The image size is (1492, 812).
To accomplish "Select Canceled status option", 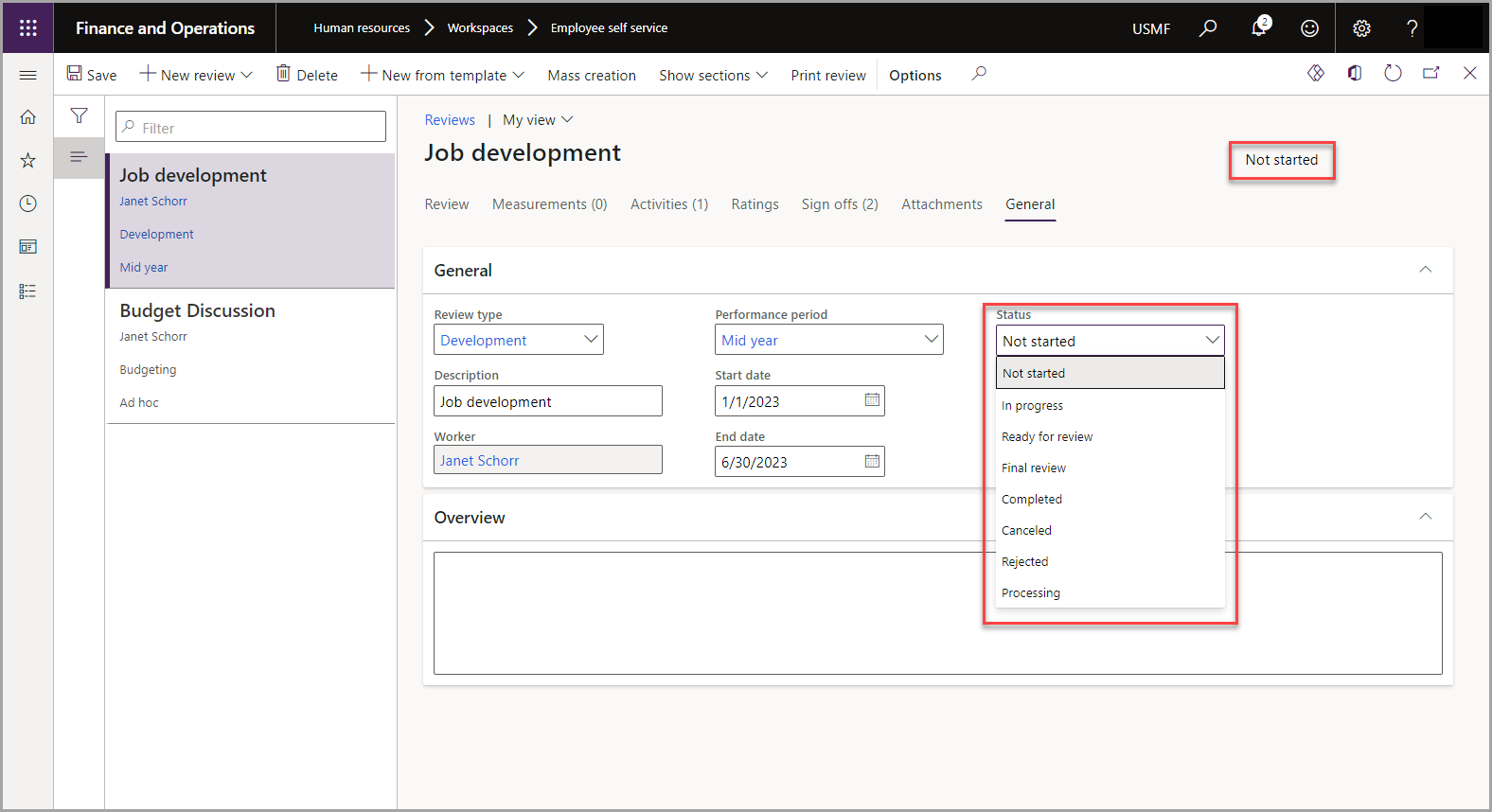I will [1110, 530].
